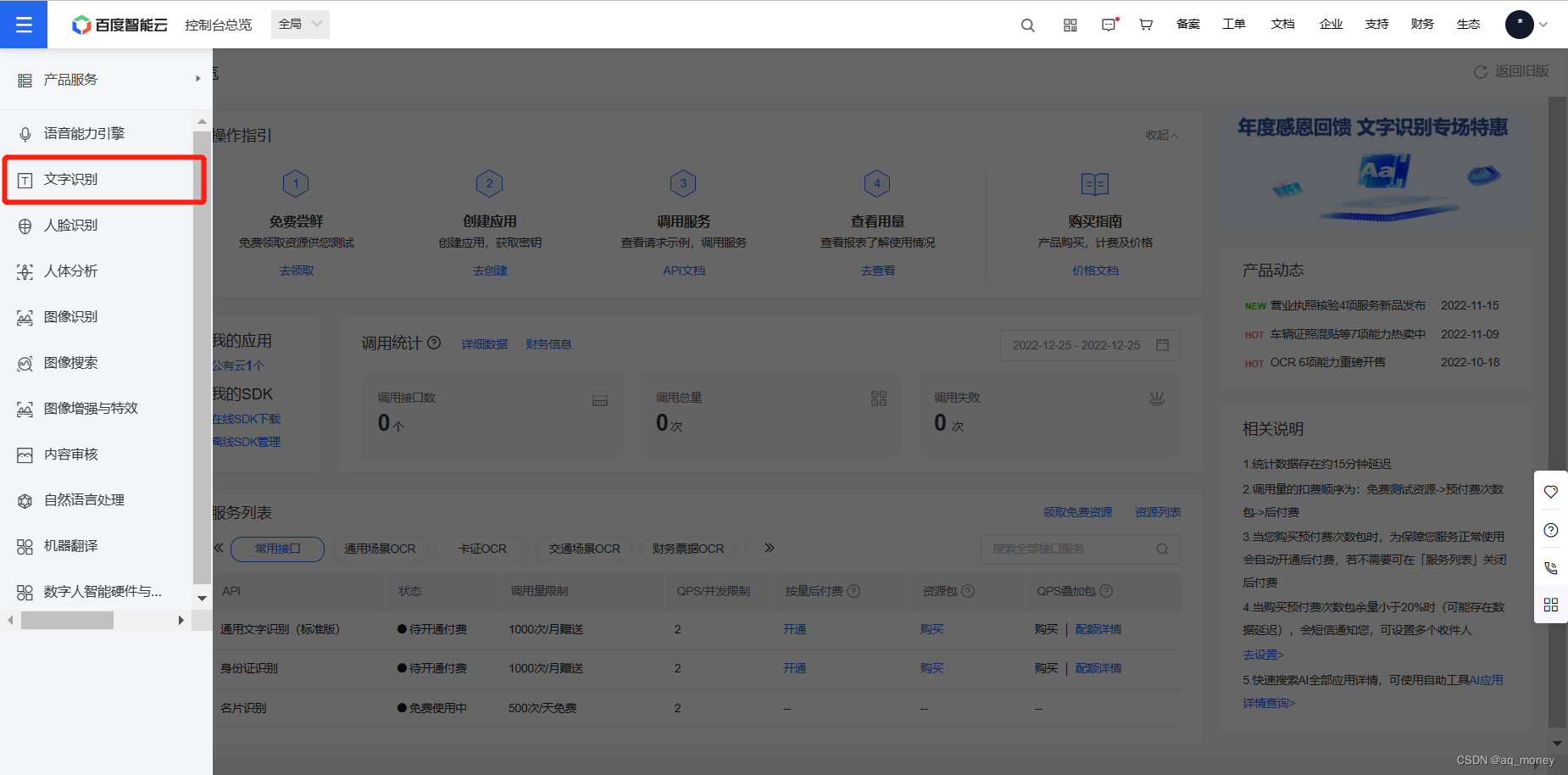1568x775 pixels.
Task: Click 领取免费资源 link
Action: click(1077, 512)
